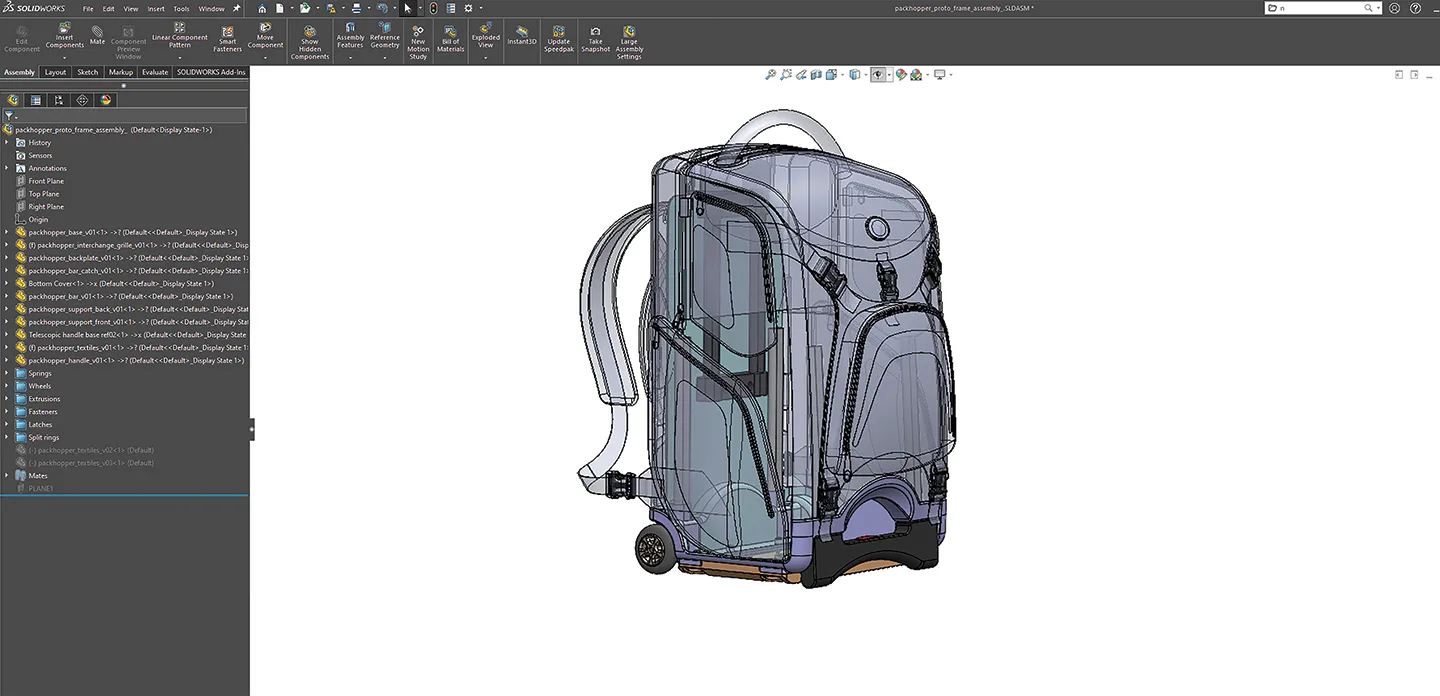Viewport: 1440px width, 696px height.
Task: Click the search commands input field
Action: point(1322,8)
